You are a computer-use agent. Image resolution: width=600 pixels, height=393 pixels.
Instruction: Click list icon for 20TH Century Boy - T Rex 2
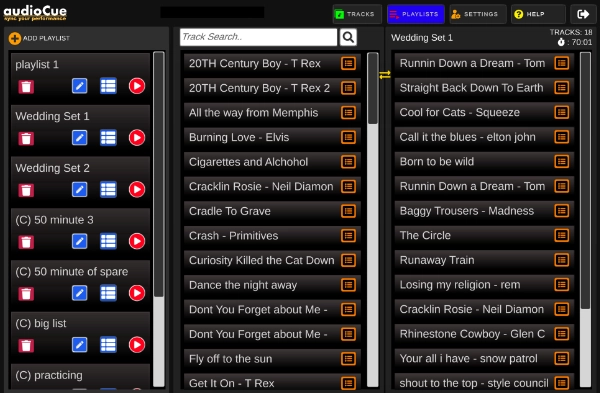tap(348, 88)
